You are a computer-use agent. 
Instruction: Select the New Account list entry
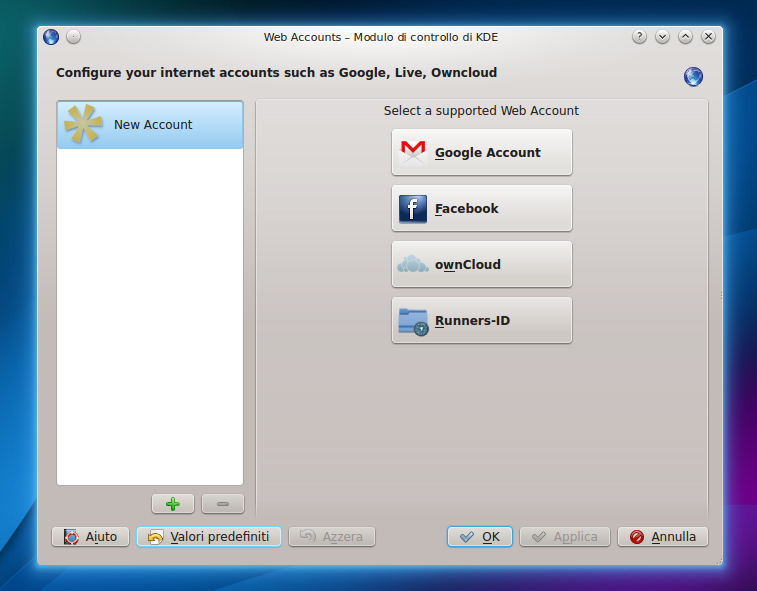tap(150, 125)
